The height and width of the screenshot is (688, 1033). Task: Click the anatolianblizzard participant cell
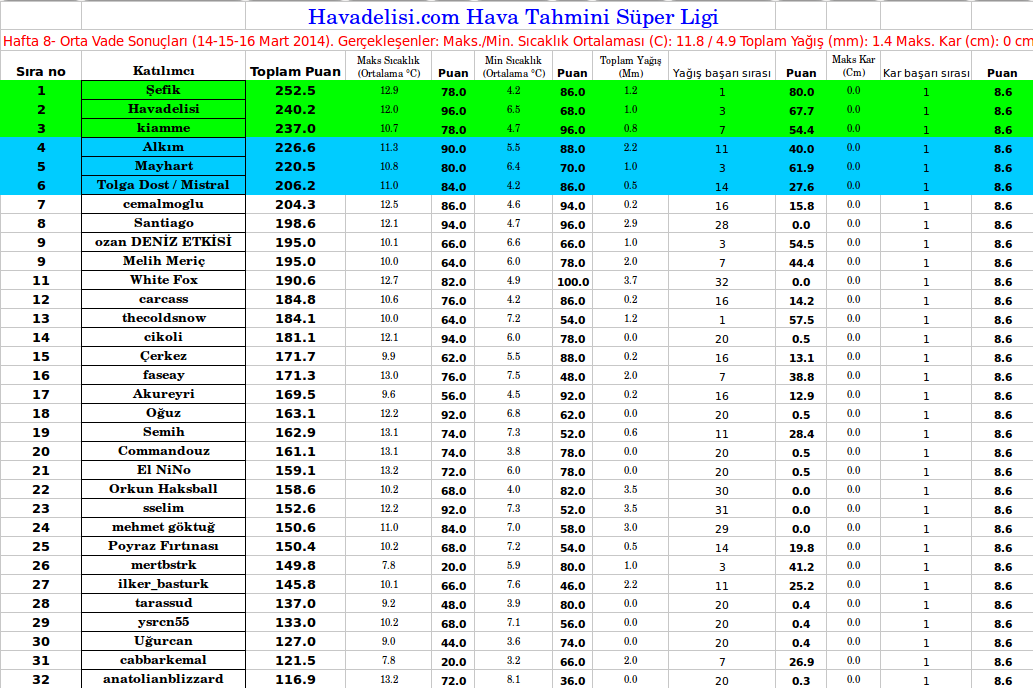163,679
